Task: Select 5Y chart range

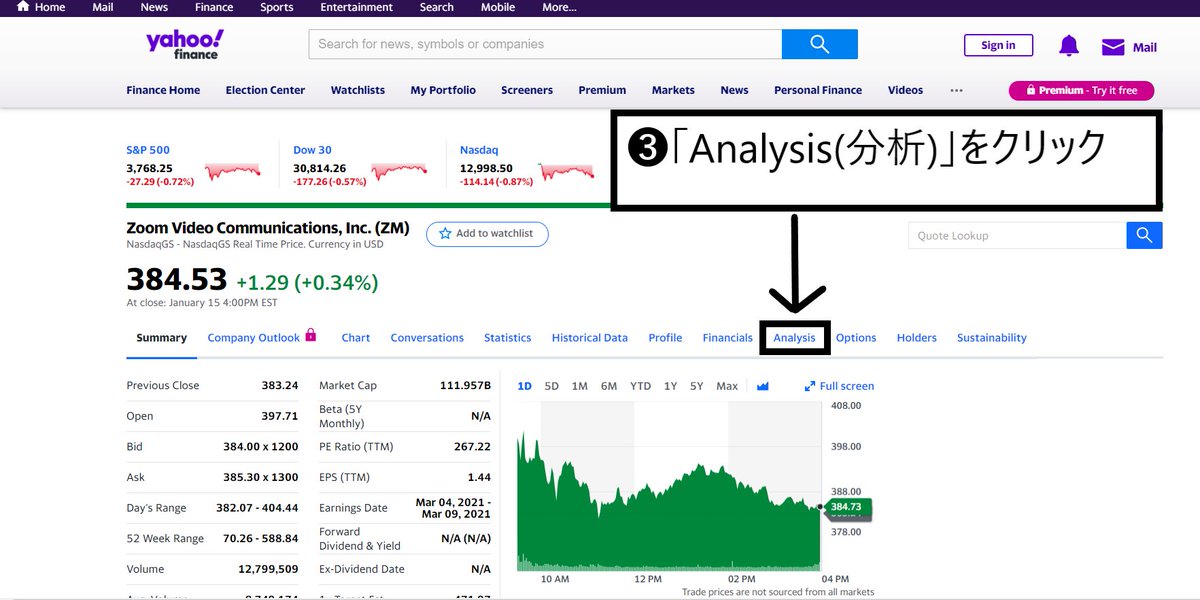Action: [697, 386]
